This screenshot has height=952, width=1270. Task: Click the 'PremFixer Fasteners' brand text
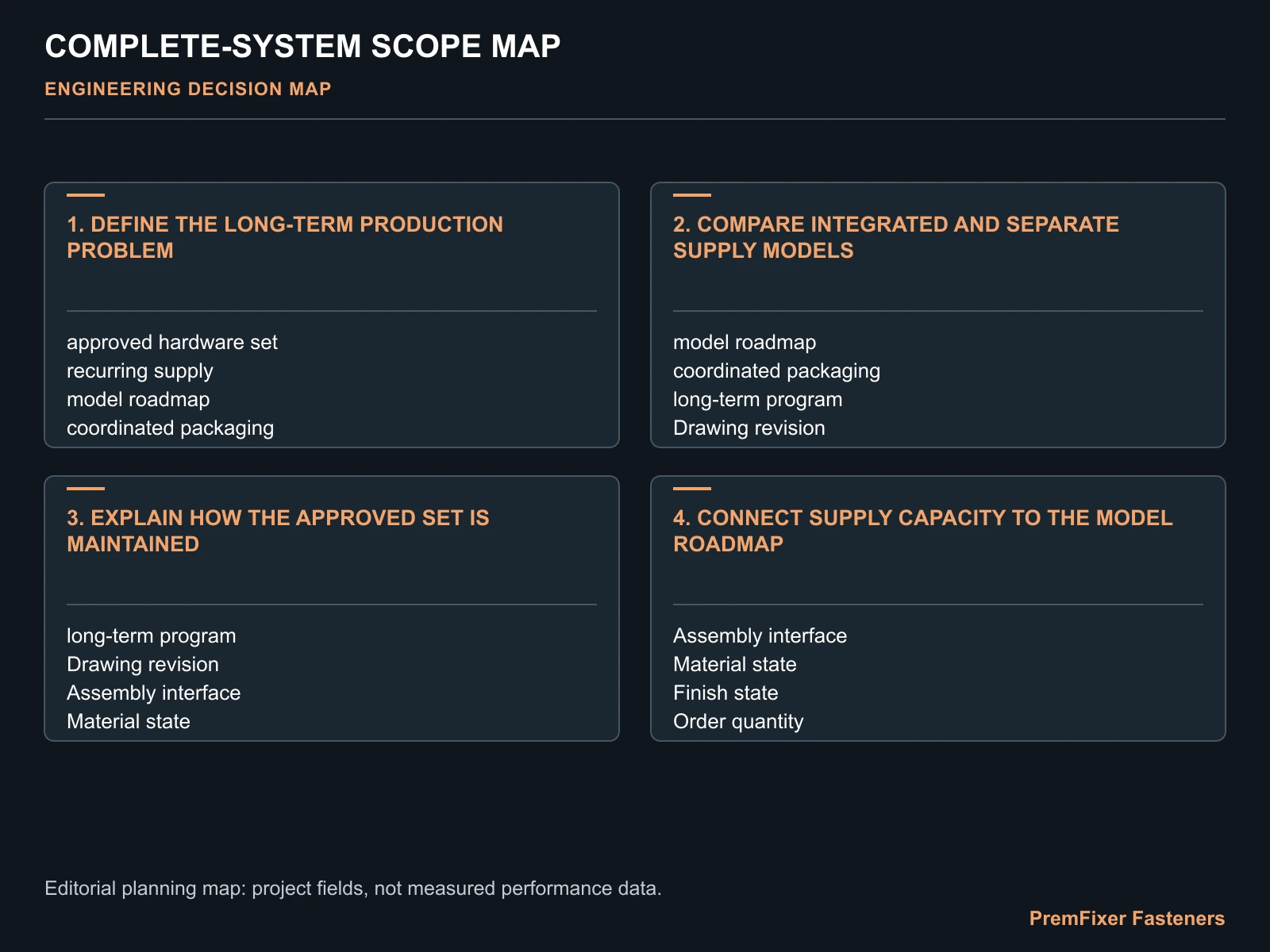tap(1127, 918)
